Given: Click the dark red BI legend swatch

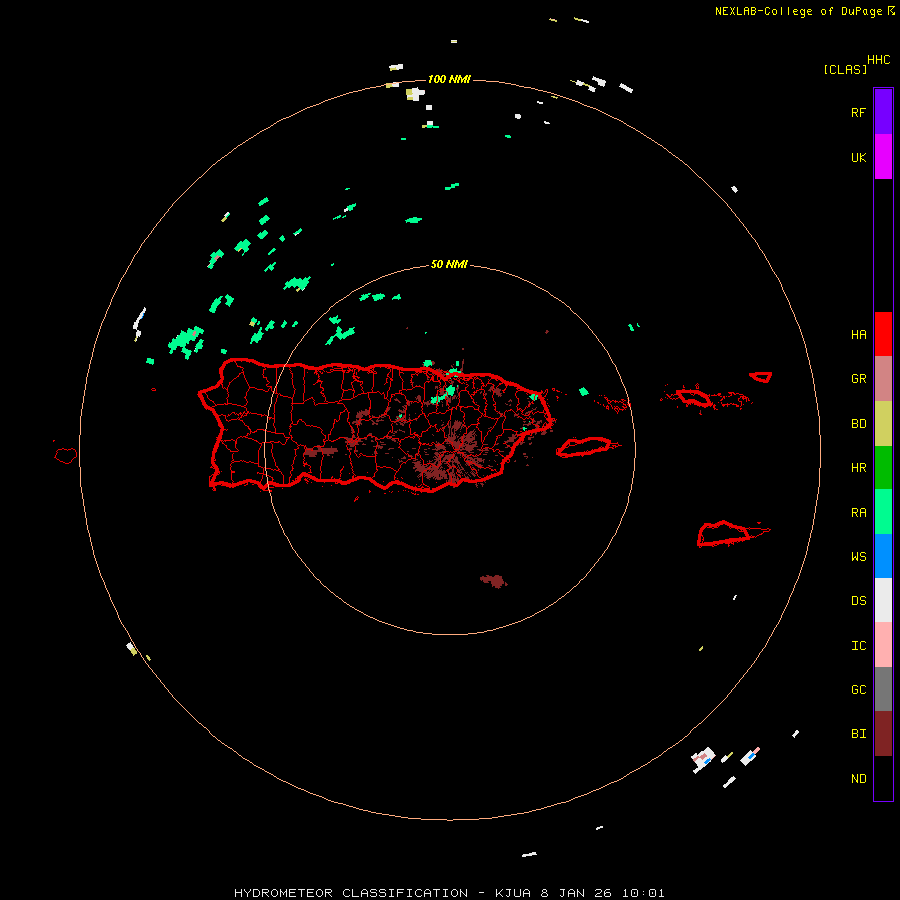Looking at the screenshot, I should (x=883, y=734).
